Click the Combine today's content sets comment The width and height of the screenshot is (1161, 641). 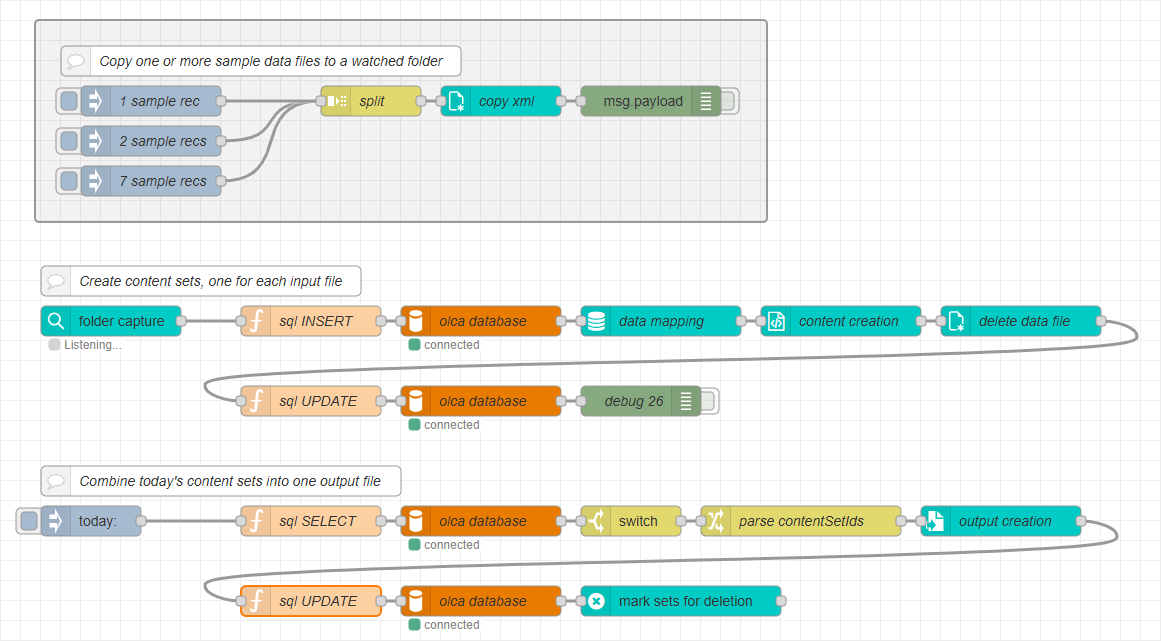[228, 481]
